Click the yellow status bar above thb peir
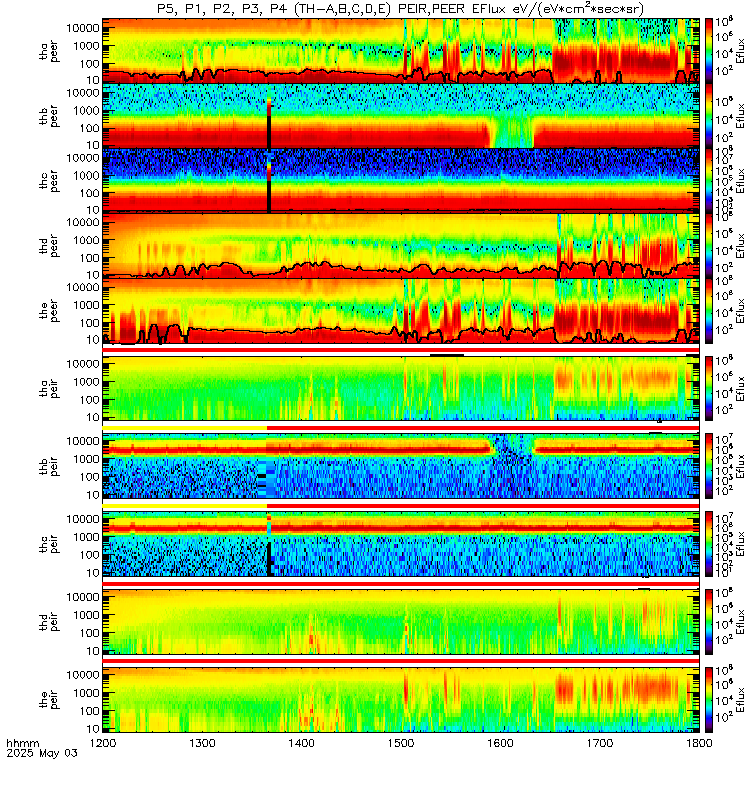This screenshot has width=750, height=800. pos(185,428)
